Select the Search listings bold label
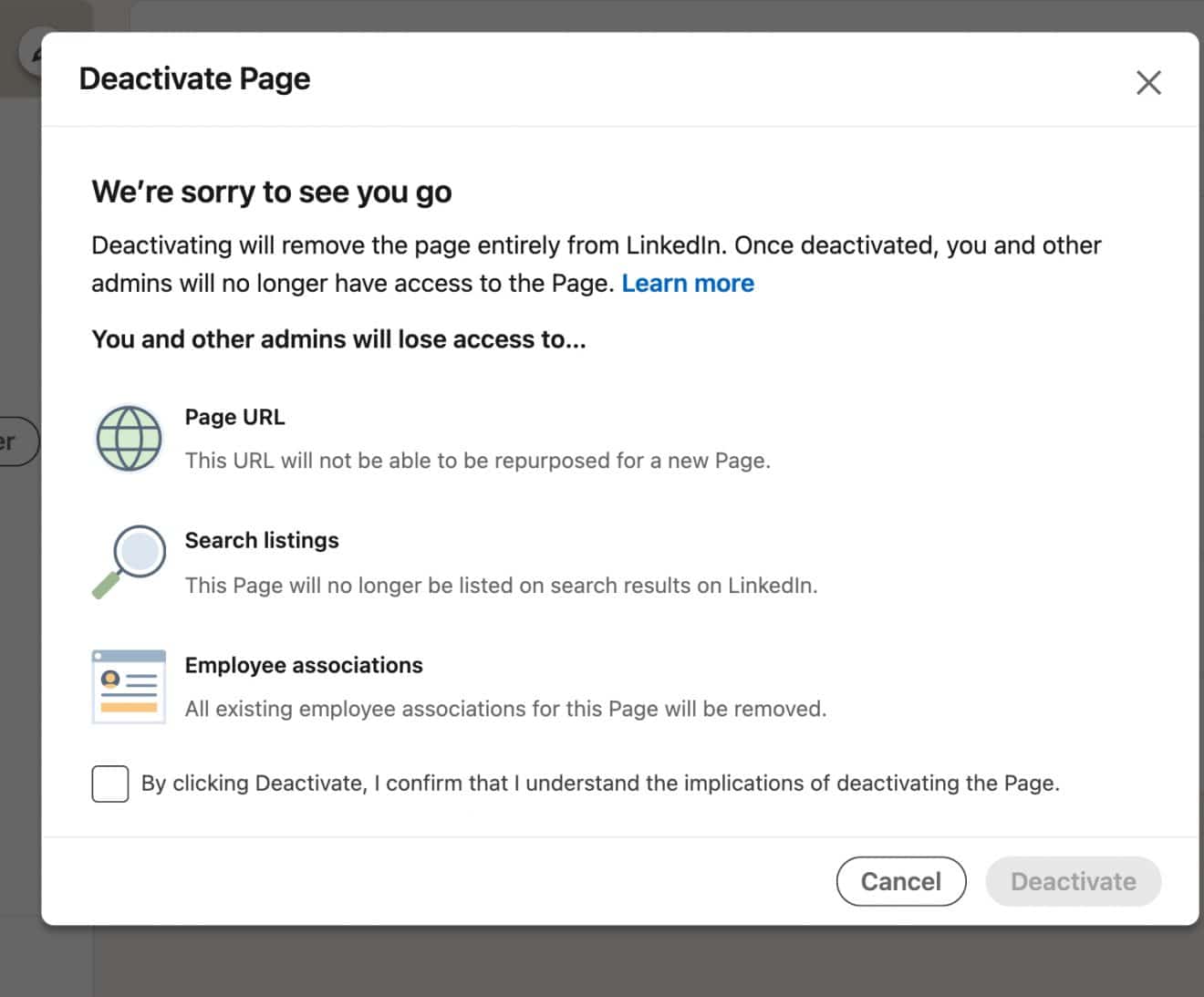Image resolution: width=1204 pixels, height=997 pixels. point(262,540)
